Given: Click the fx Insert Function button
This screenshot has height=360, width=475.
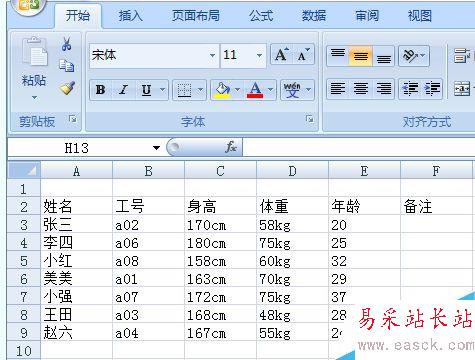Looking at the screenshot, I should tap(231, 147).
